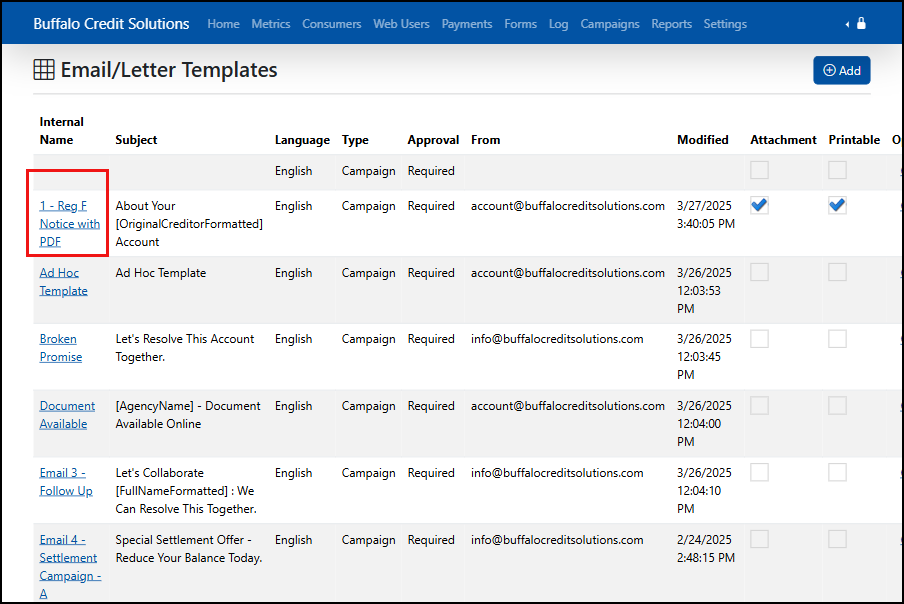
Task: Open the Home menu item
Action: (223, 24)
